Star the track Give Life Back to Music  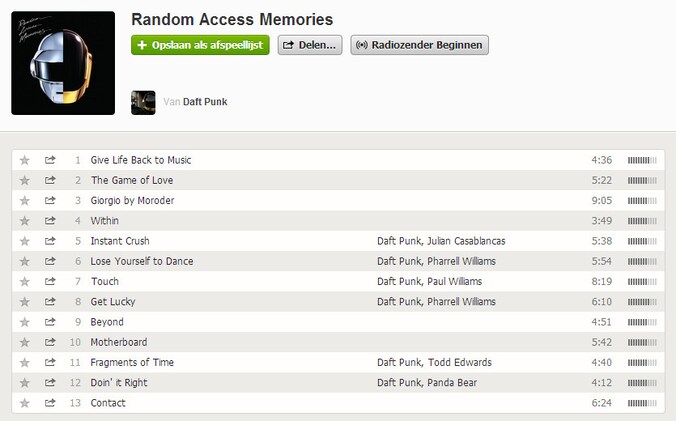(25, 160)
